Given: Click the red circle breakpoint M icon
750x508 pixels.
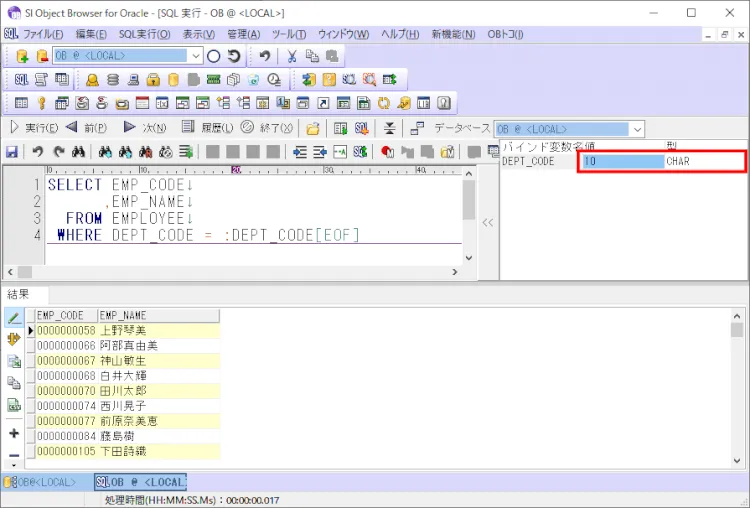Looking at the screenshot, I should (x=387, y=152).
